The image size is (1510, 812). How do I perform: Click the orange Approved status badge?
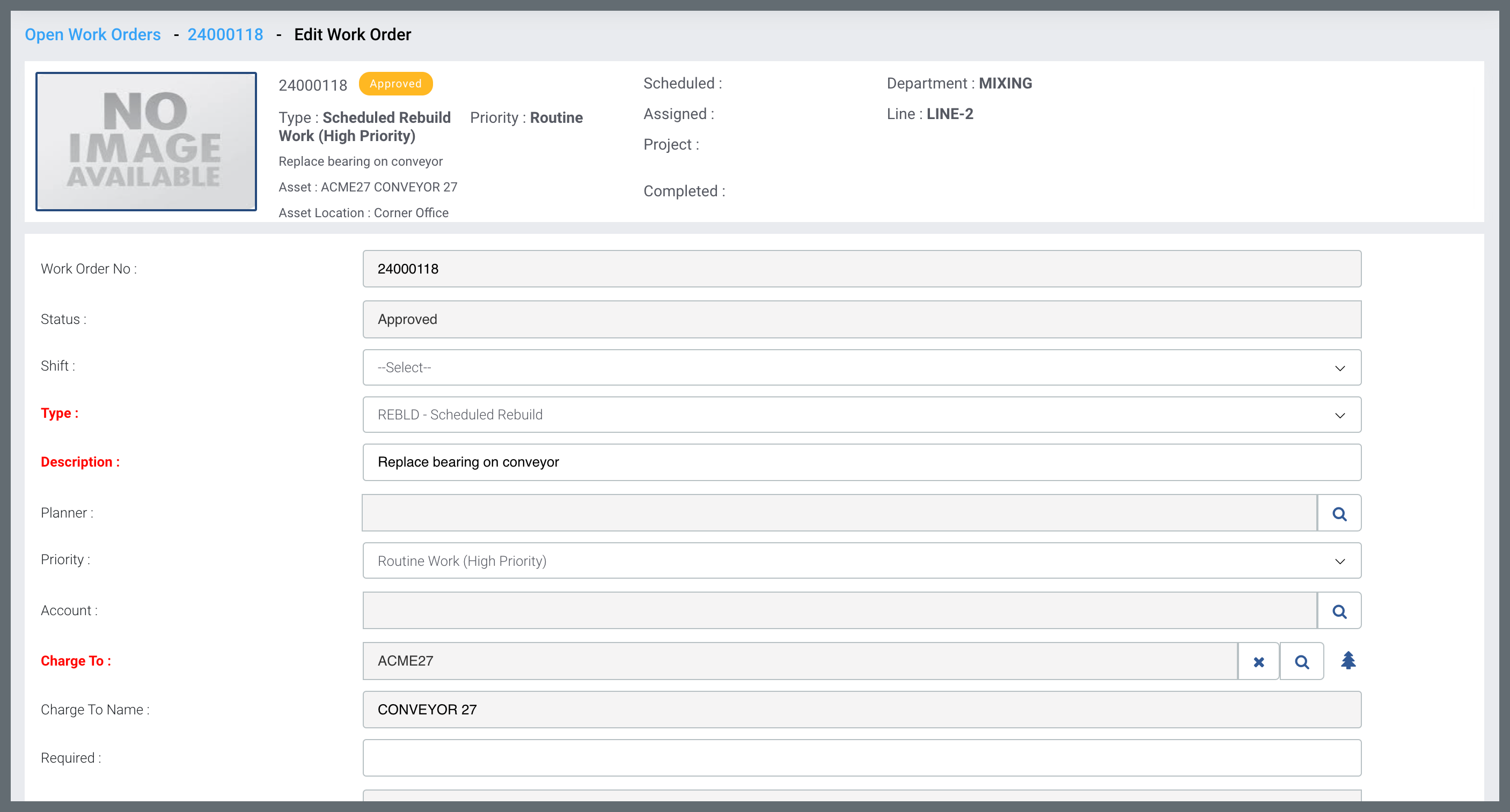395,84
